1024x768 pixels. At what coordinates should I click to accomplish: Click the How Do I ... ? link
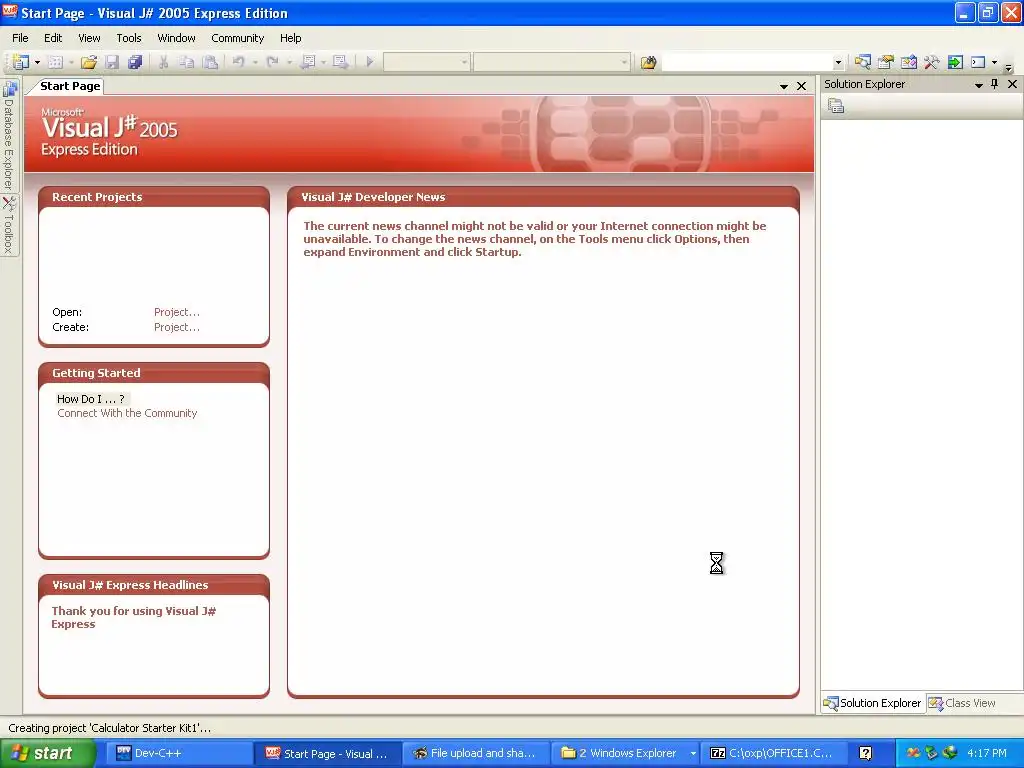tap(91, 398)
